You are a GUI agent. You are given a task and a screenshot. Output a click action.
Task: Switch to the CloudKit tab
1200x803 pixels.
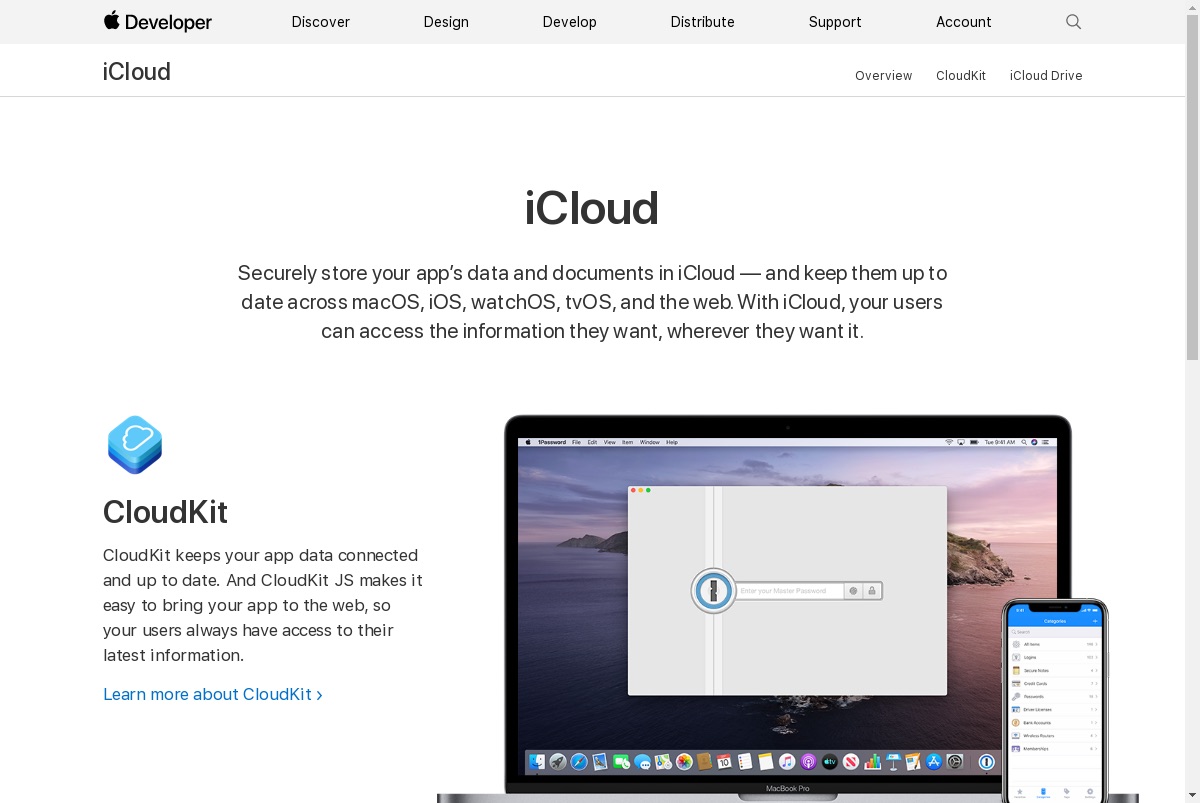click(x=961, y=76)
